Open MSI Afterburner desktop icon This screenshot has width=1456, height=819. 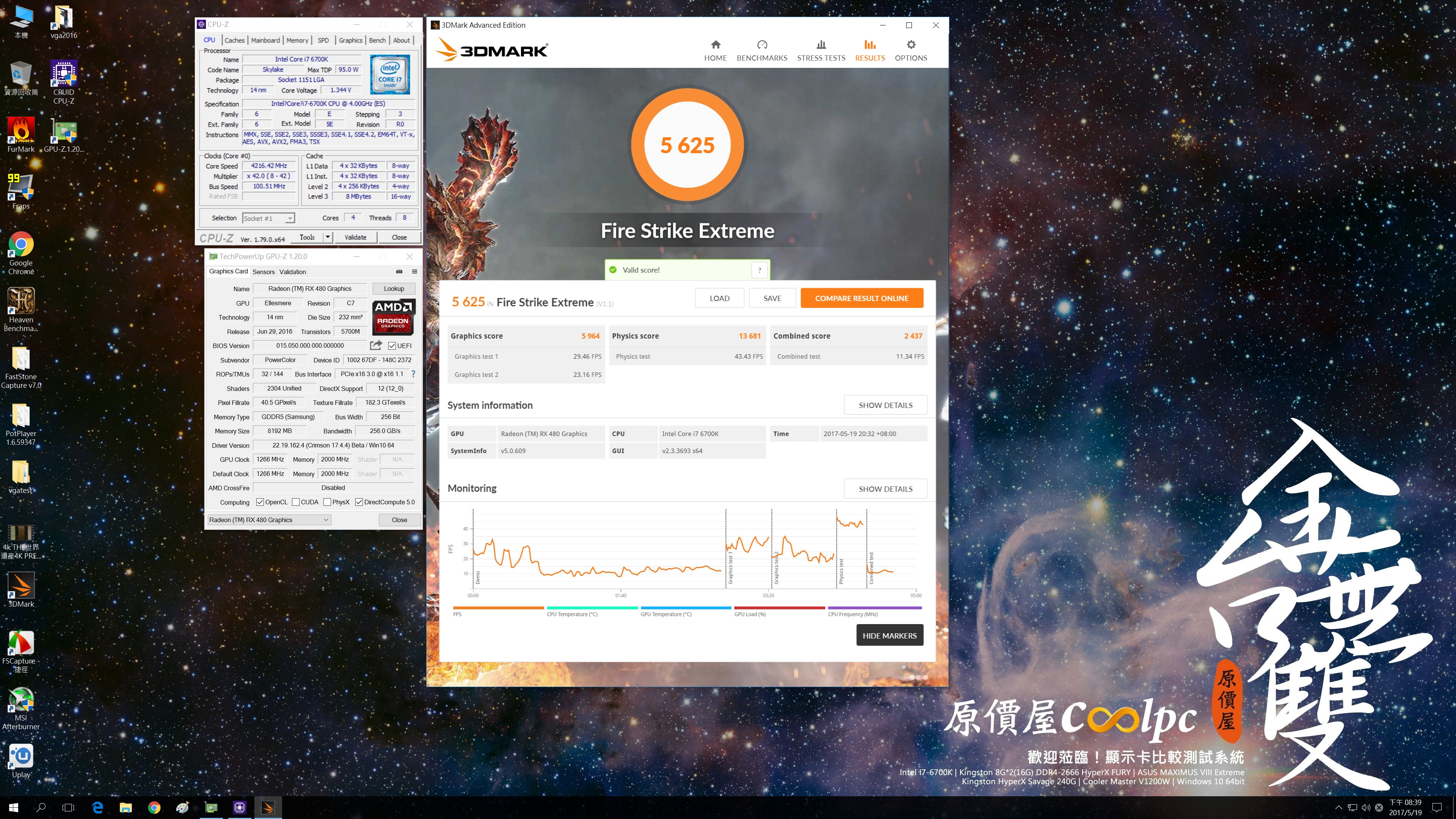[21, 709]
